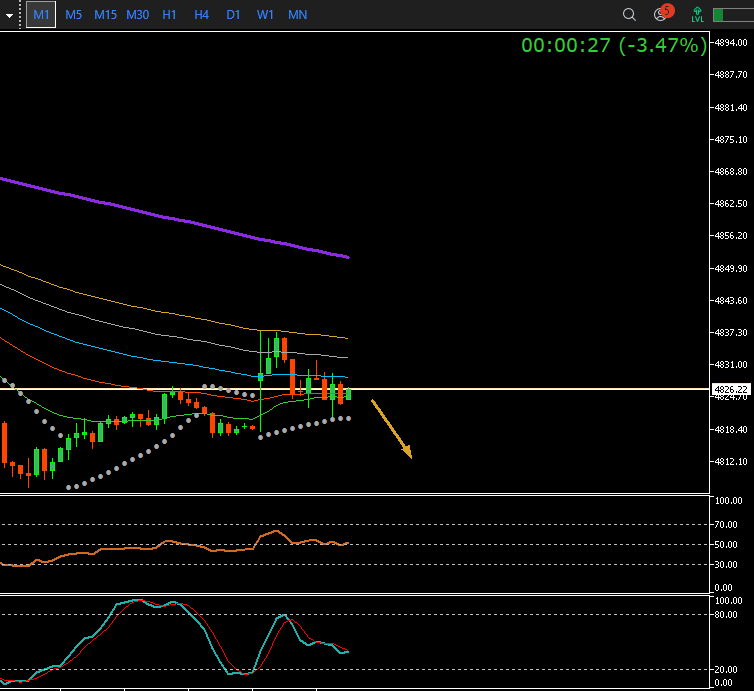The width and height of the screenshot is (754, 691).
Task: Select the yellow trend arrow drawing
Action: click(391, 429)
